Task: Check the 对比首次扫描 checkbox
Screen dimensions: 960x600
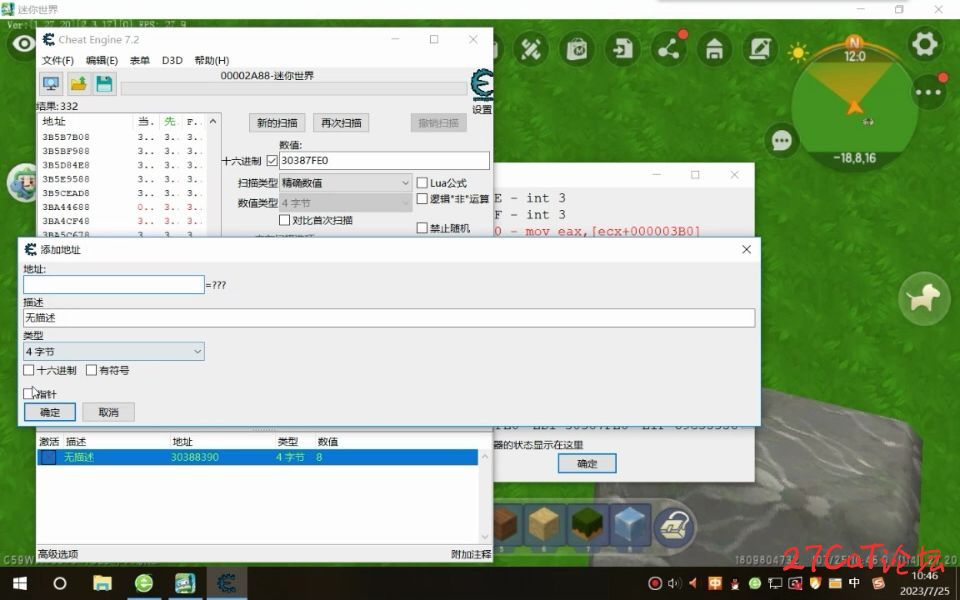Action: tap(284, 220)
